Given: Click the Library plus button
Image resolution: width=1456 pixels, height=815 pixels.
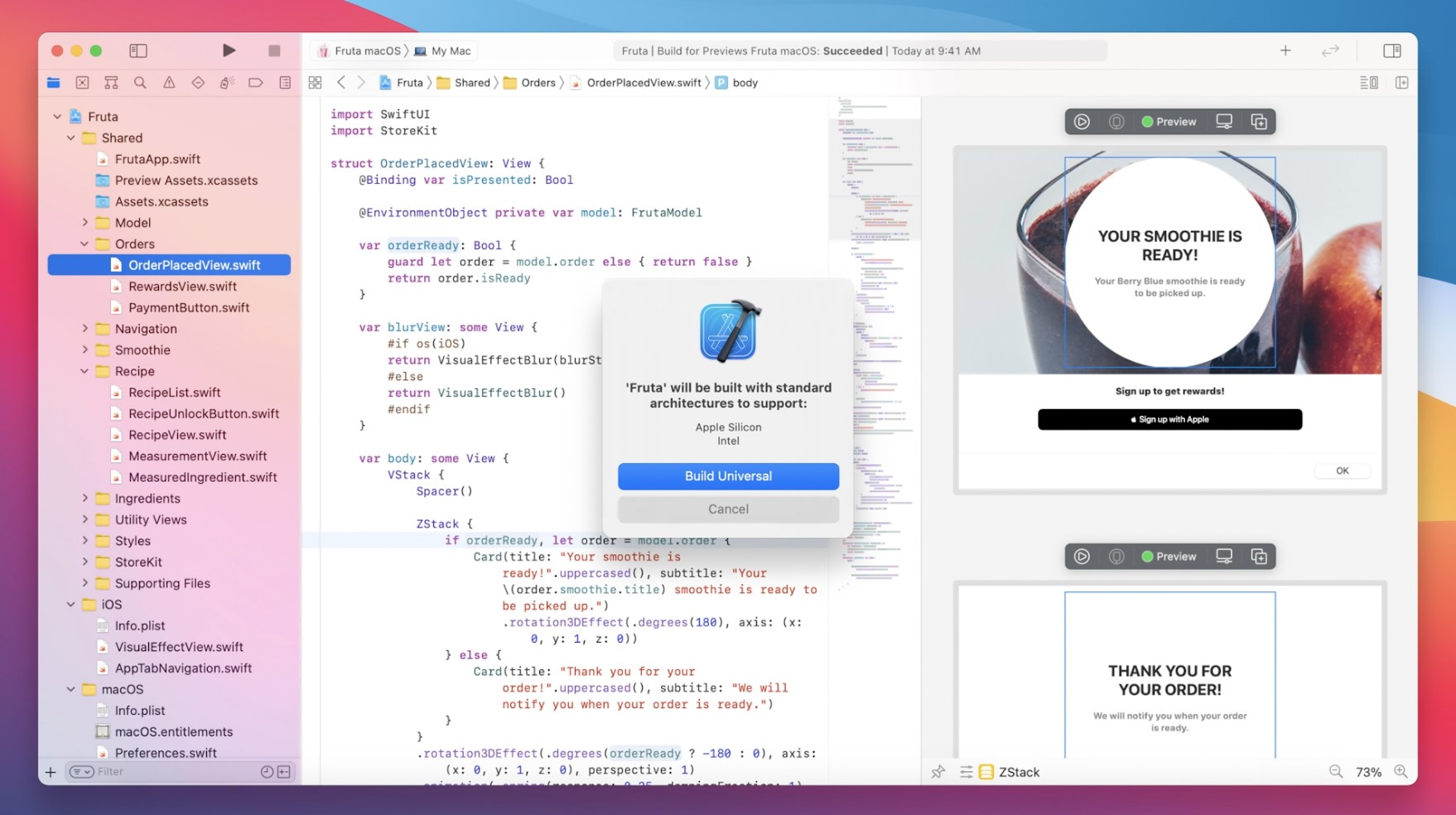Looking at the screenshot, I should [1285, 51].
